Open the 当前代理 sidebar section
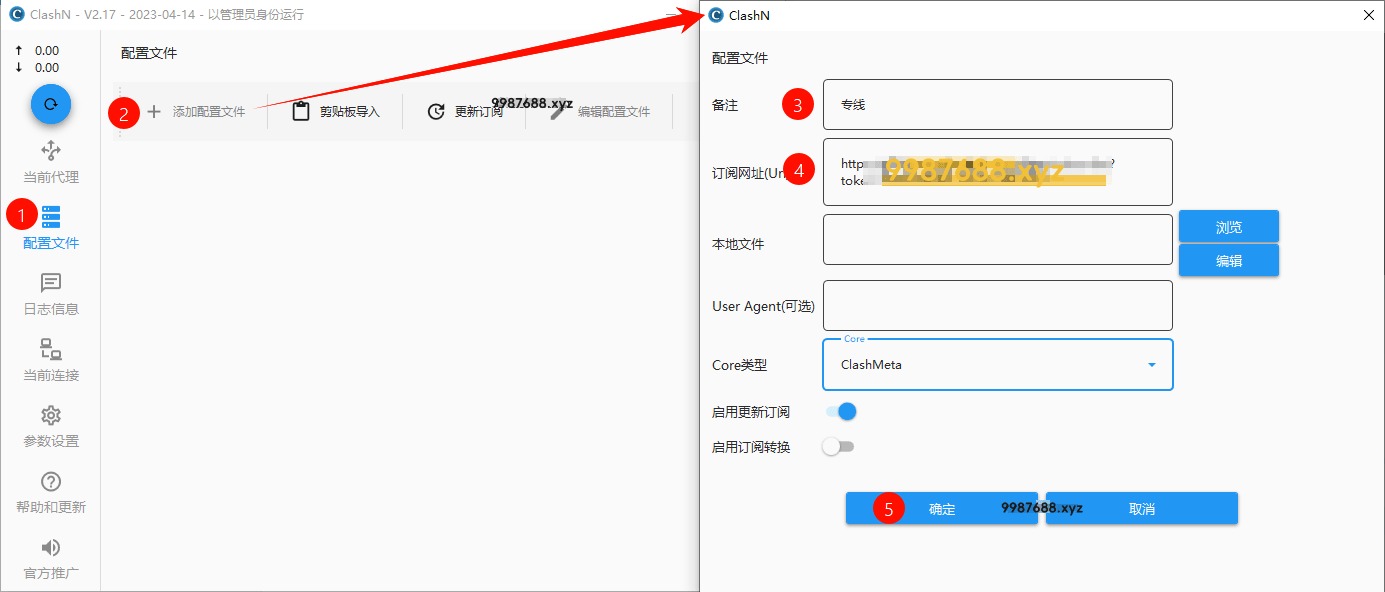1385x592 pixels. pyautogui.click(x=51, y=162)
